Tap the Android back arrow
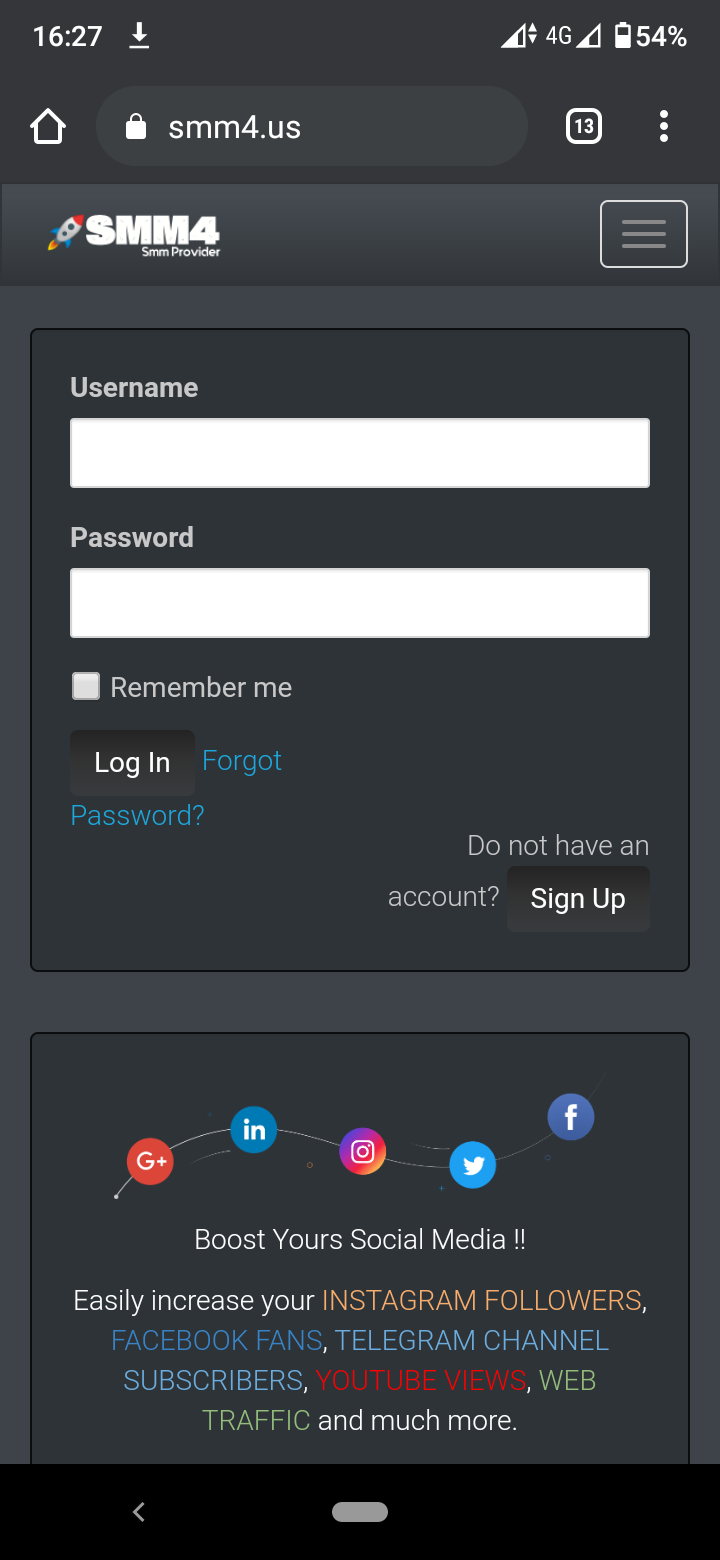 pyautogui.click(x=139, y=1512)
